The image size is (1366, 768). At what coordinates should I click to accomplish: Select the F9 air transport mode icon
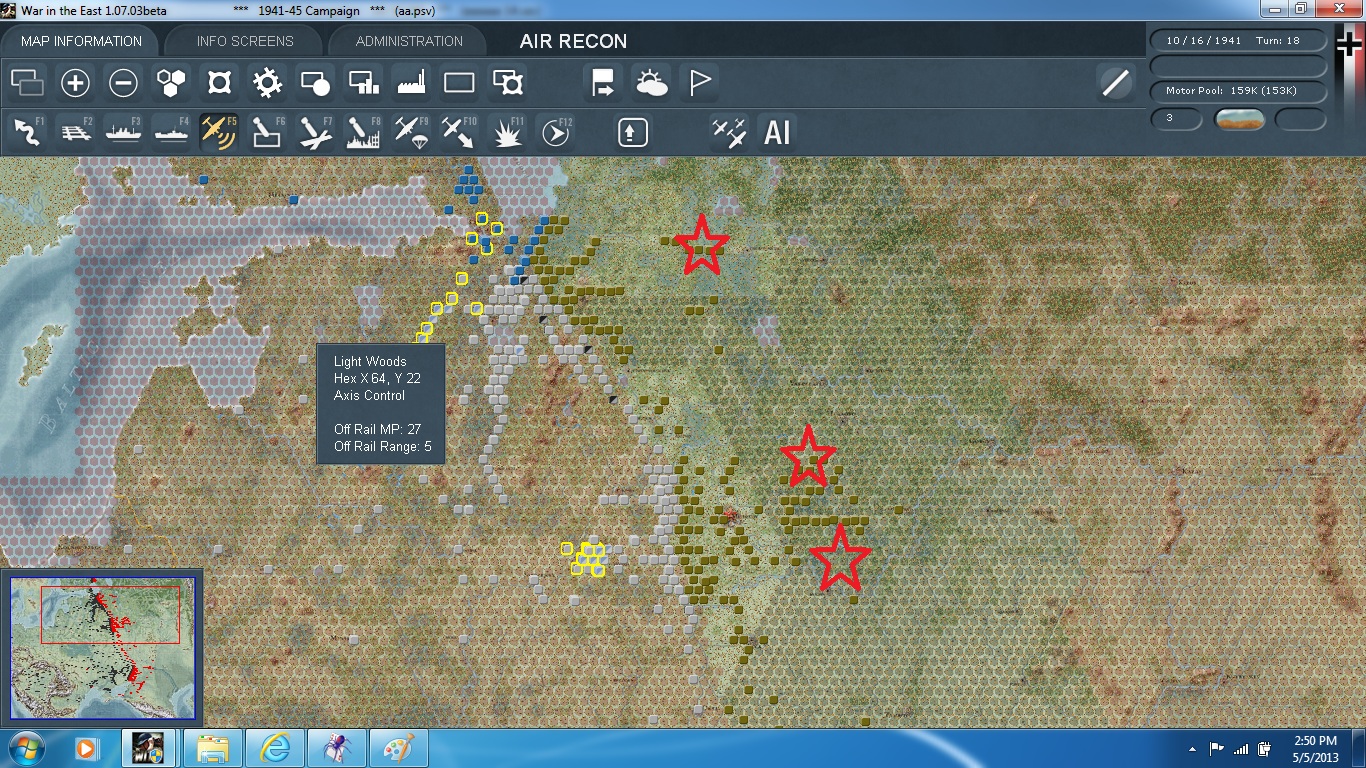pyautogui.click(x=411, y=132)
